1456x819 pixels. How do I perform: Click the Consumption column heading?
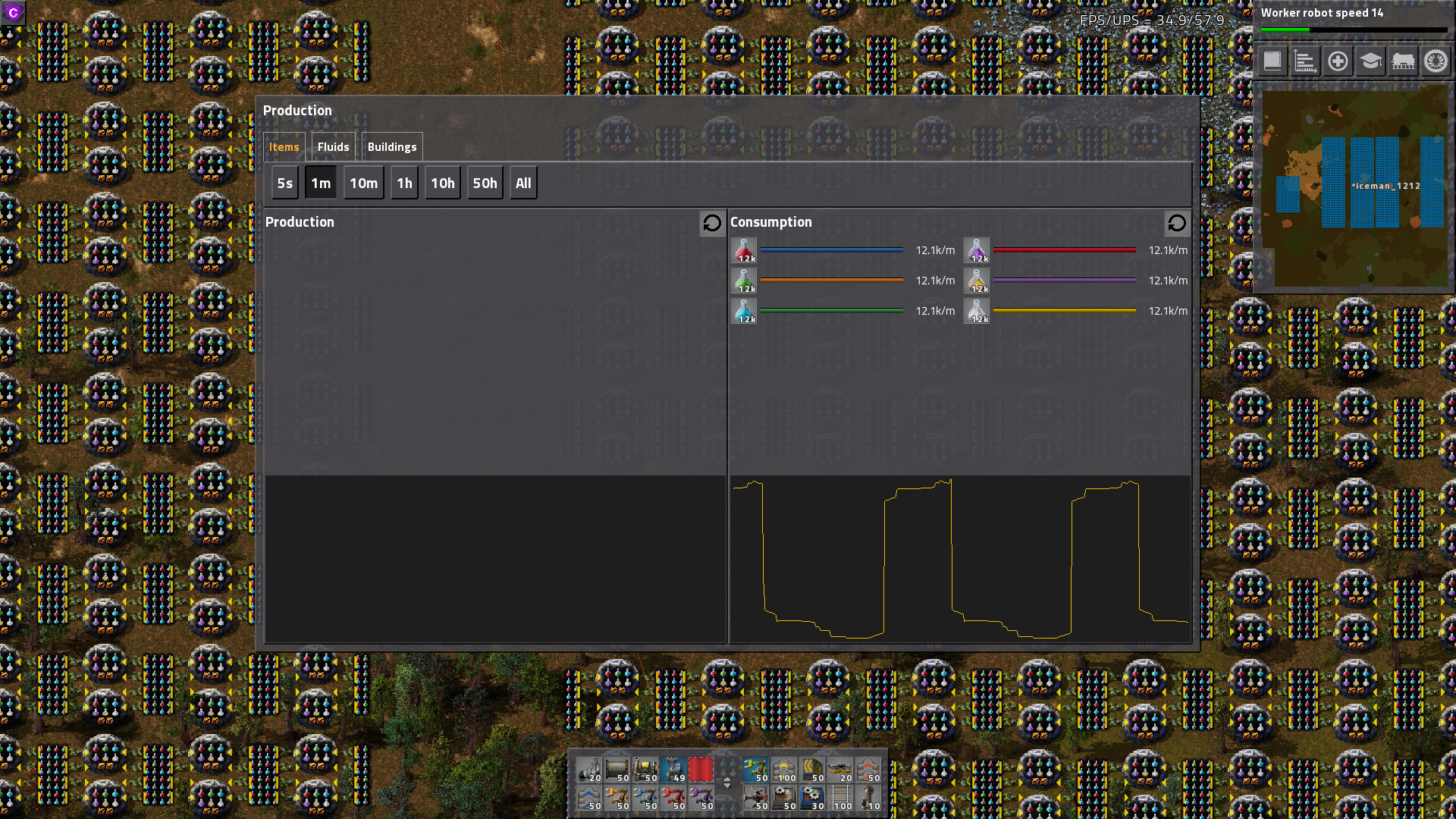770,222
